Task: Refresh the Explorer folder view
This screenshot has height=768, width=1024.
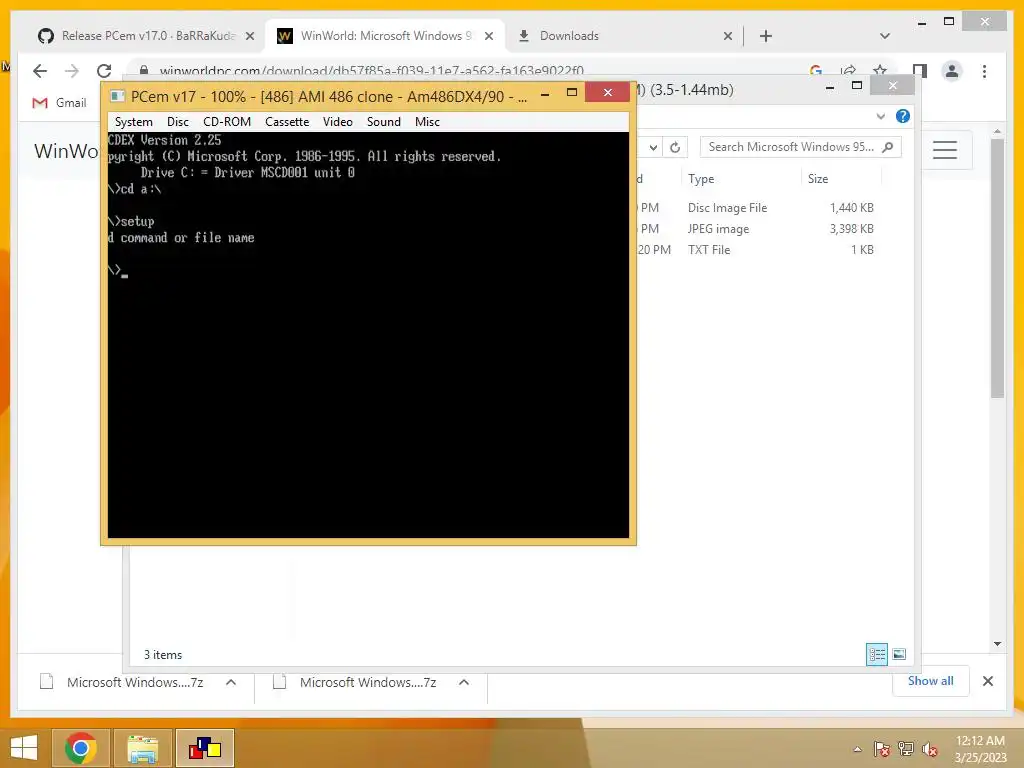Action: tap(675, 148)
